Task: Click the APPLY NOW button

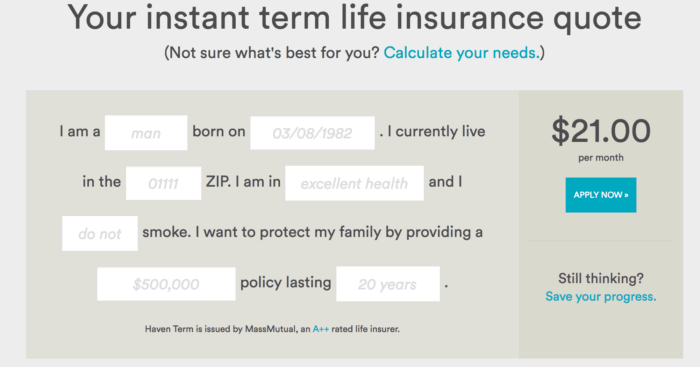Action: [601, 195]
